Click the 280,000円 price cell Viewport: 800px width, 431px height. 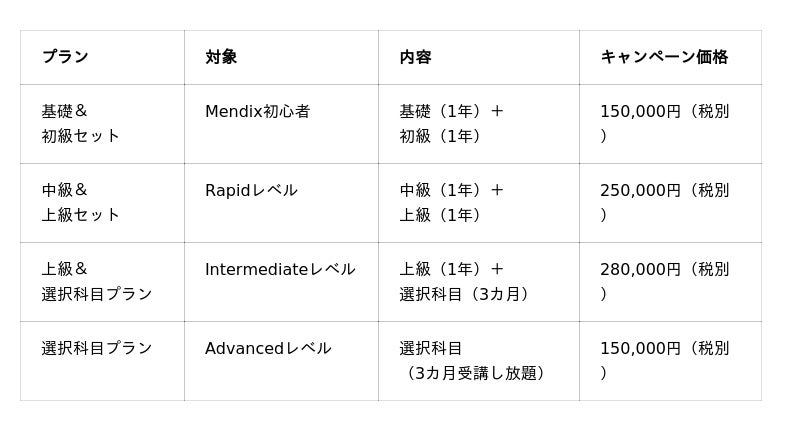[670, 282]
